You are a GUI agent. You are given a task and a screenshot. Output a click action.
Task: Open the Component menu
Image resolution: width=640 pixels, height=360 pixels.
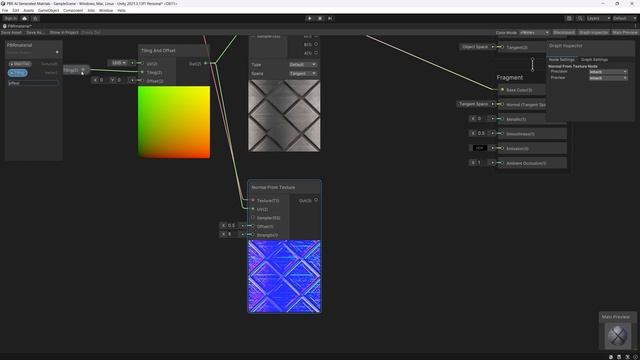tap(73, 10)
